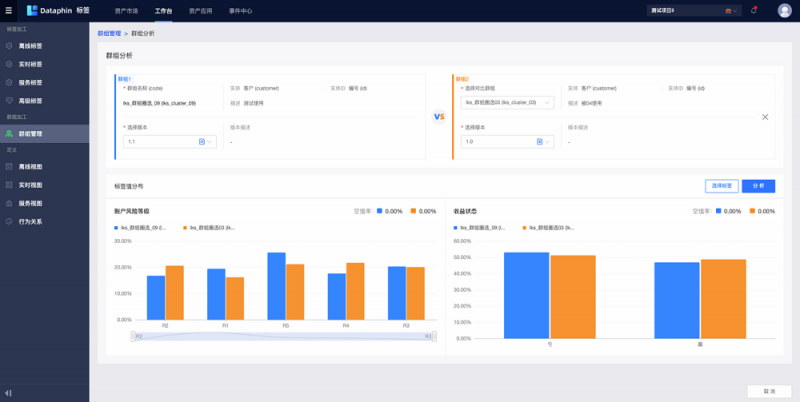Click the 选择标签 button
Screen dimensions: 800x402
(x=720, y=186)
